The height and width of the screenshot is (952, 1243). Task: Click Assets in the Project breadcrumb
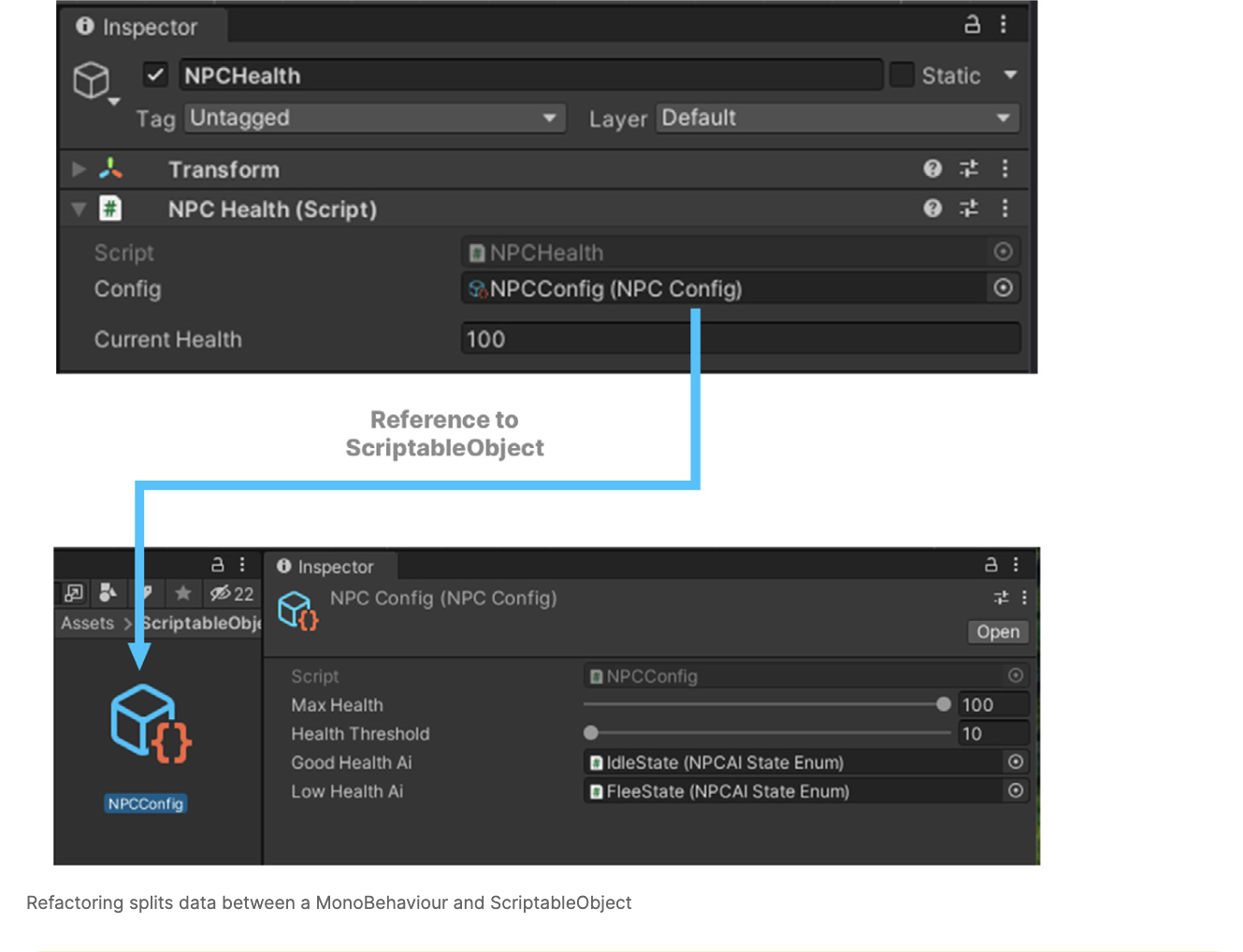[x=87, y=623]
